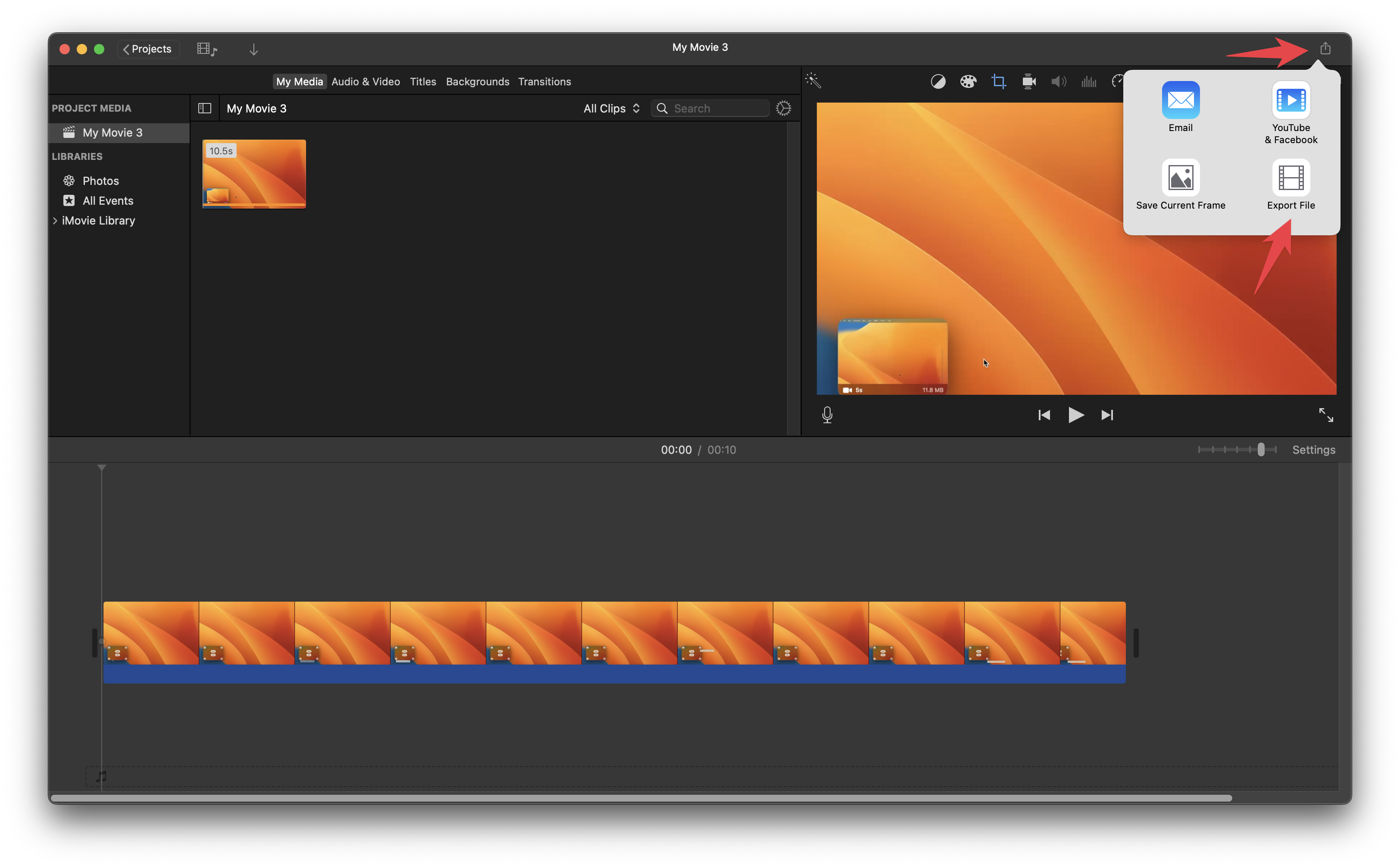Click the background music well note icon
This screenshot has width=1400, height=868.
click(101, 776)
